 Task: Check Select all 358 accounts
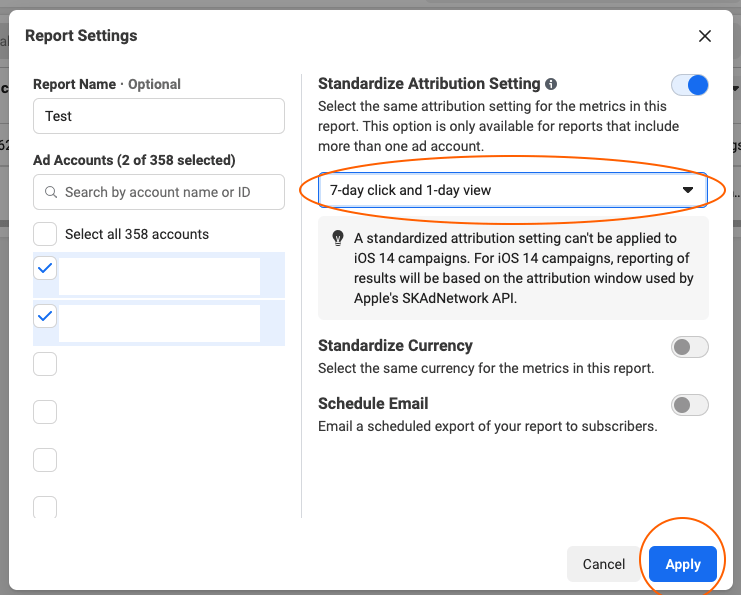pyautogui.click(x=45, y=234)
